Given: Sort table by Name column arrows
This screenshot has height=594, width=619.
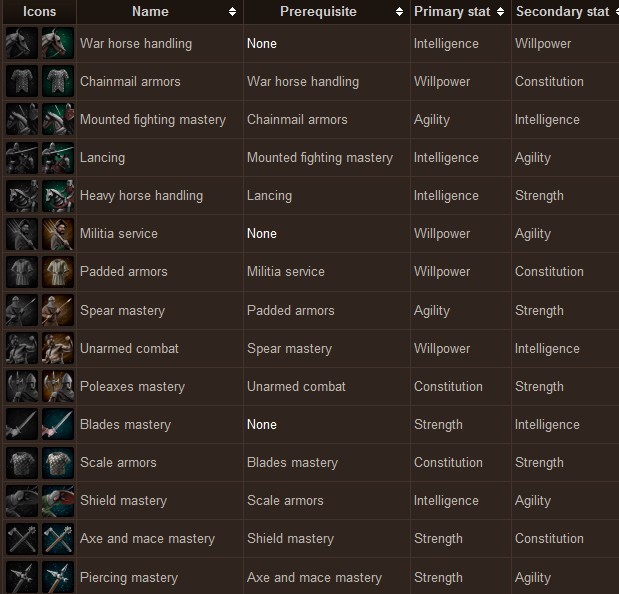Looking at the screenshot, I should click(232, 11).
